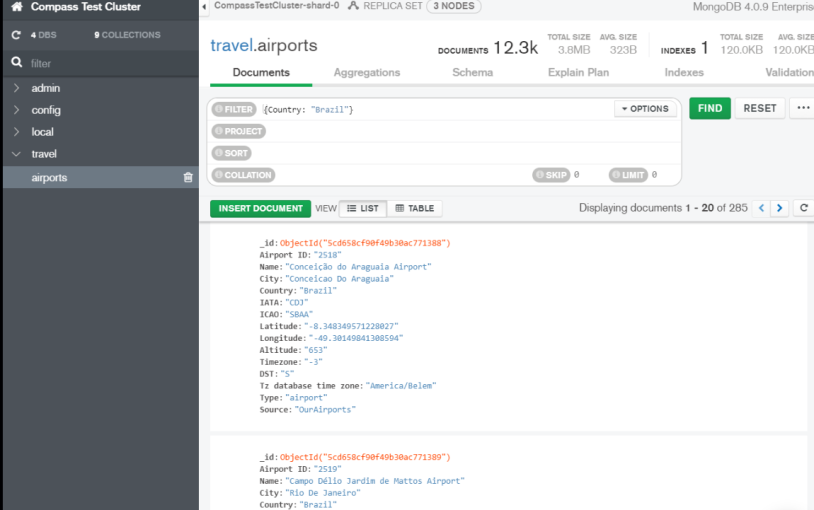The height and width of the screenshot is (510, 814).
Task: Click the name "Campo Délio Jardim de Mattos Airport"
Action: pos(375,481)
